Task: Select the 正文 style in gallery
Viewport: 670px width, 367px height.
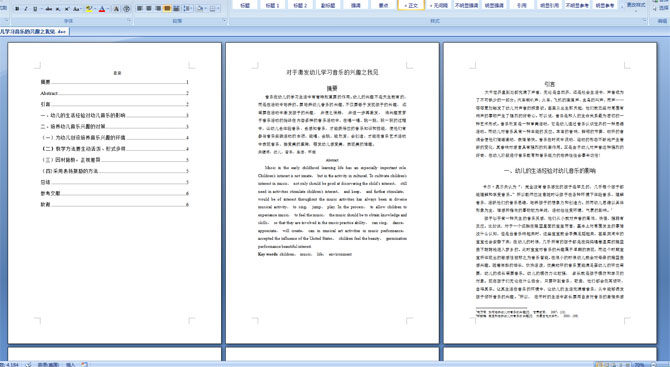Action: coord(411,5)
